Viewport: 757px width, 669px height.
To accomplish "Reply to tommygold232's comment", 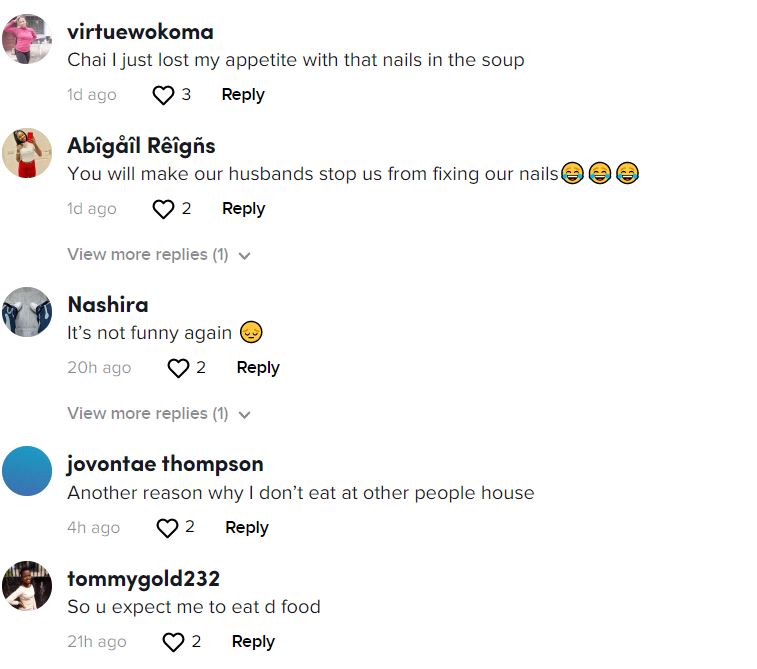I will 253,642.
